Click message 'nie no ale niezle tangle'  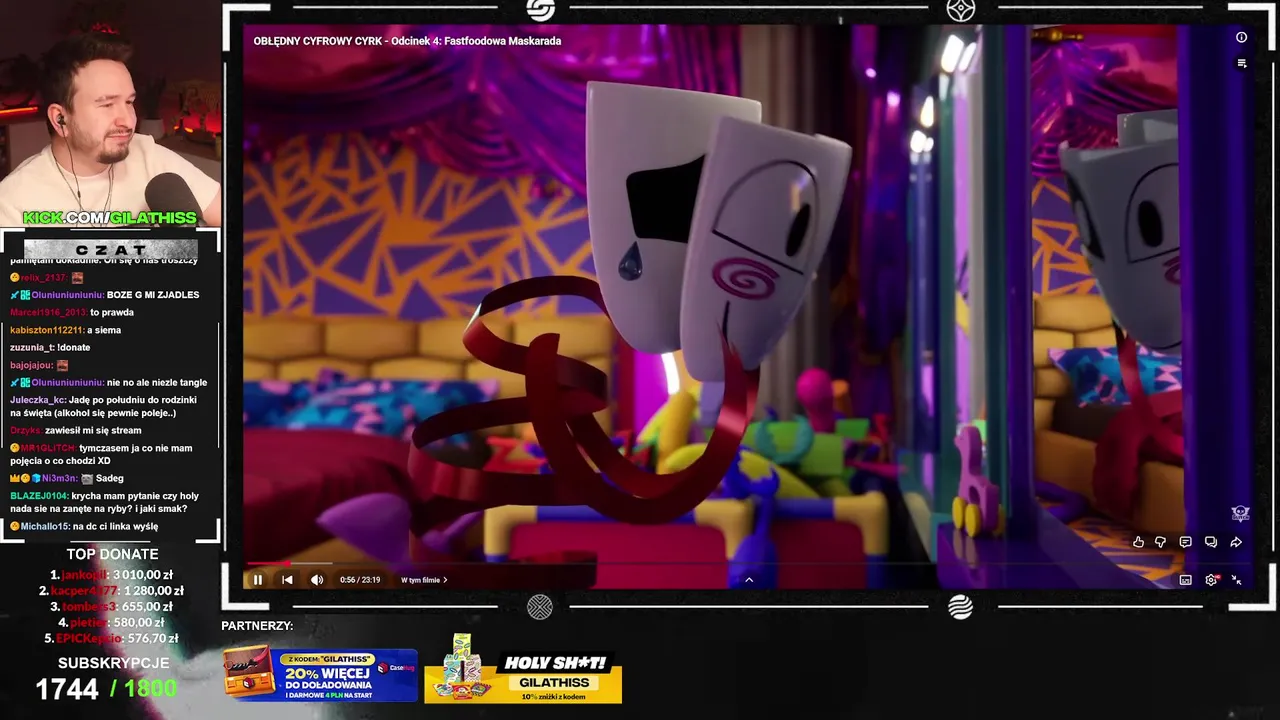pyautogui.click(x=157, y=382)
